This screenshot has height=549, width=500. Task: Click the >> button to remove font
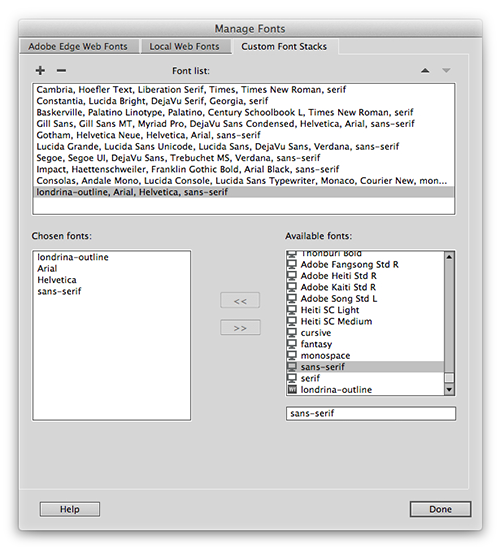click(x=240, y=328)
